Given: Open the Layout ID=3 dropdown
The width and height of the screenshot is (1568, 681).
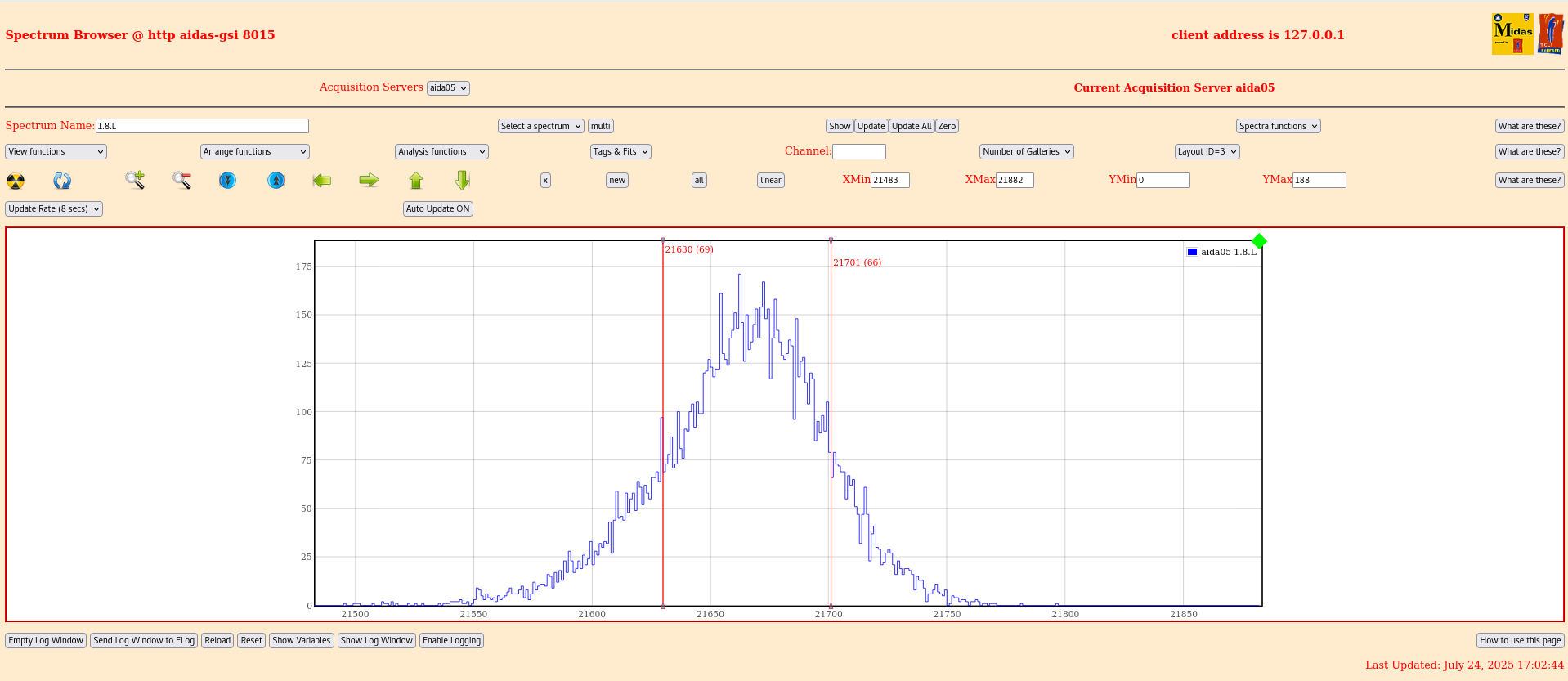Looking at the screenshot, I should click(1207, 151).
